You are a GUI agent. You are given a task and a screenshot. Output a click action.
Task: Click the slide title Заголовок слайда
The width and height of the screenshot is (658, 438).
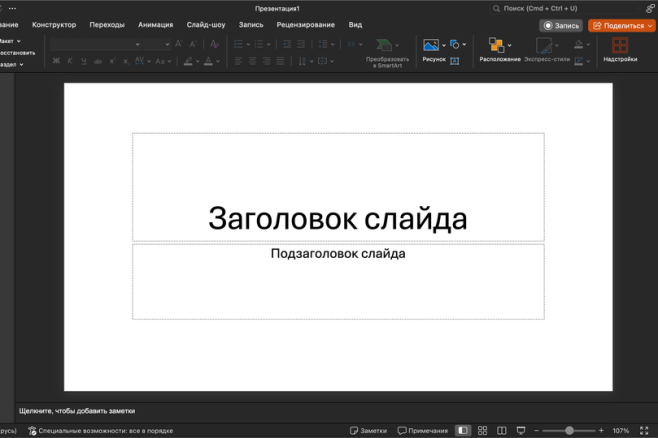click(x=338, y=219)
